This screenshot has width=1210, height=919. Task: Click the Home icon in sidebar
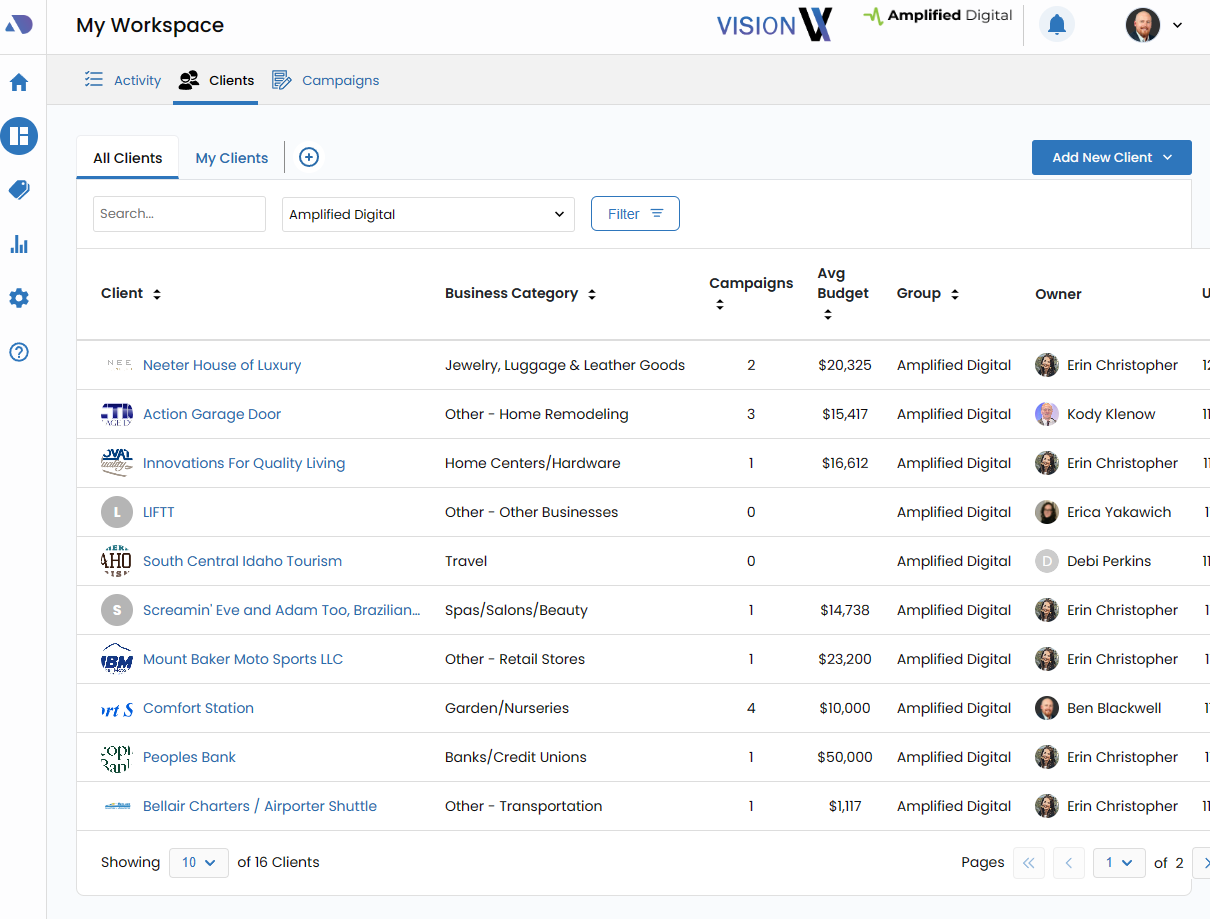click(19, 83)
